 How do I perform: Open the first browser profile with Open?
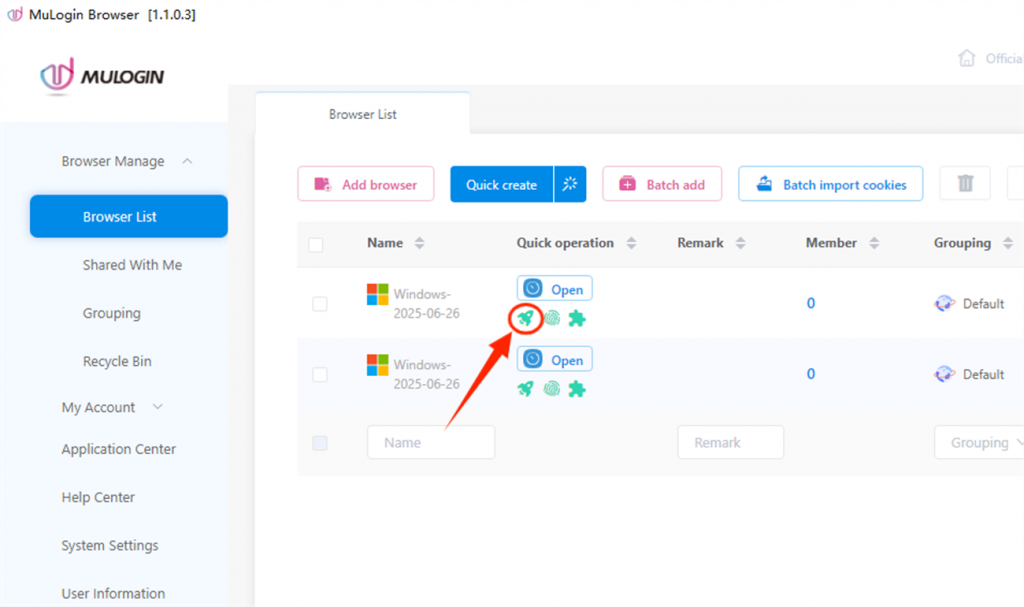(554, 289)
